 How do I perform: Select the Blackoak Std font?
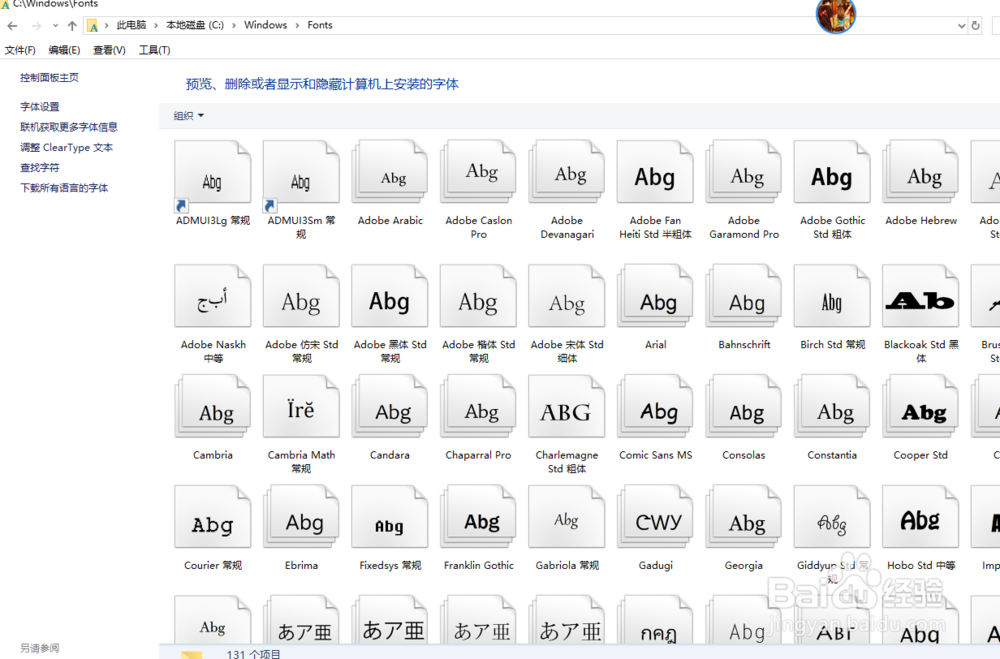point(921,297)
